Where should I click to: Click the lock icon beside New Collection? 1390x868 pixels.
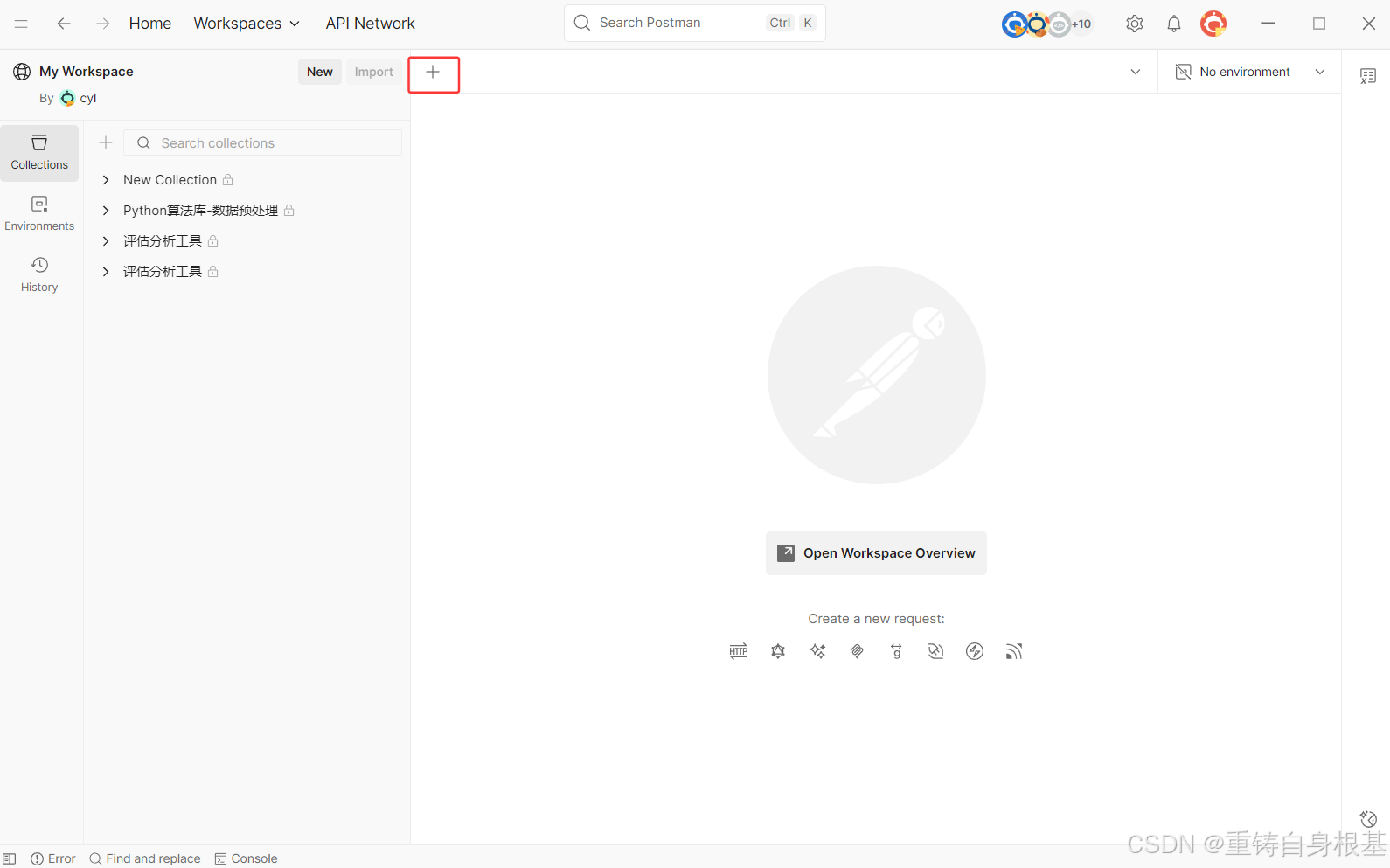point(228,180)
